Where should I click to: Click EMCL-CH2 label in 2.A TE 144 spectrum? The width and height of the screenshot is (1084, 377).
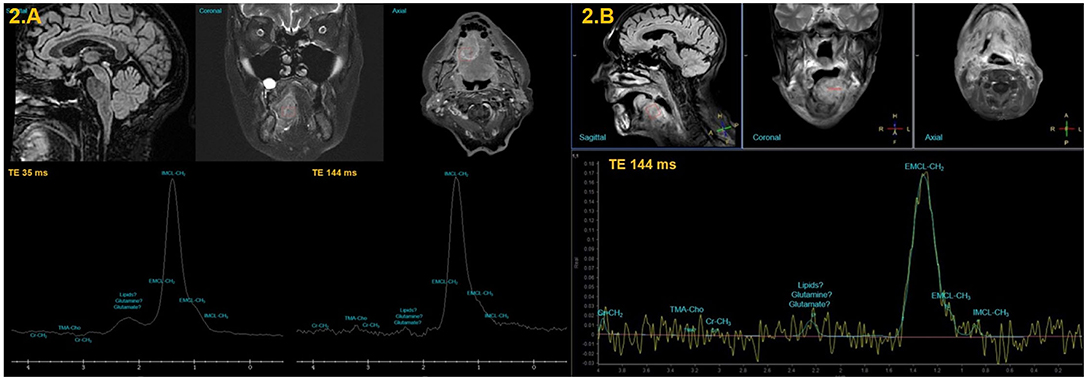coord(445,282)
